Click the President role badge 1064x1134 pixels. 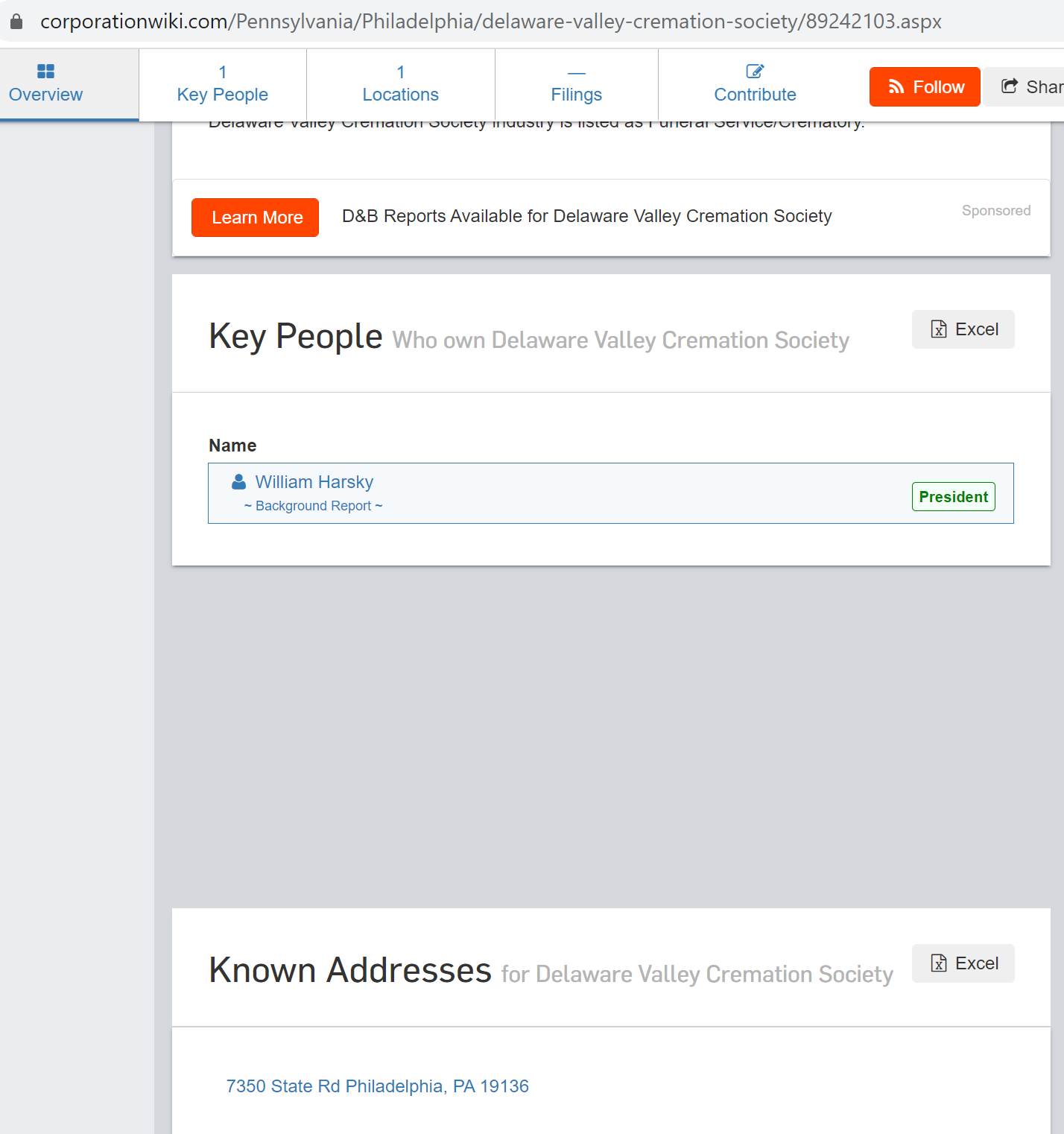954,497
